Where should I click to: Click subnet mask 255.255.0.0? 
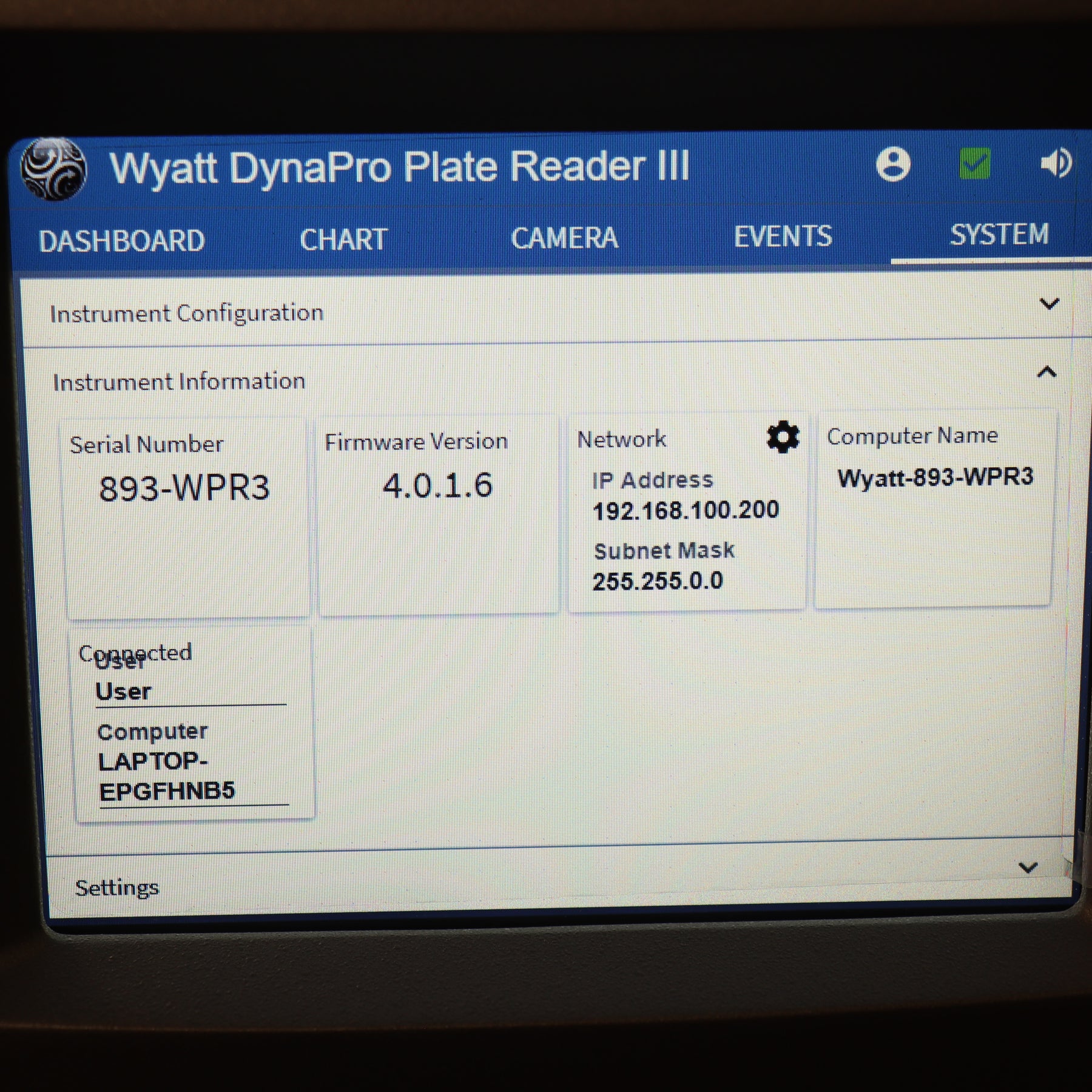[x=658, y=581]
